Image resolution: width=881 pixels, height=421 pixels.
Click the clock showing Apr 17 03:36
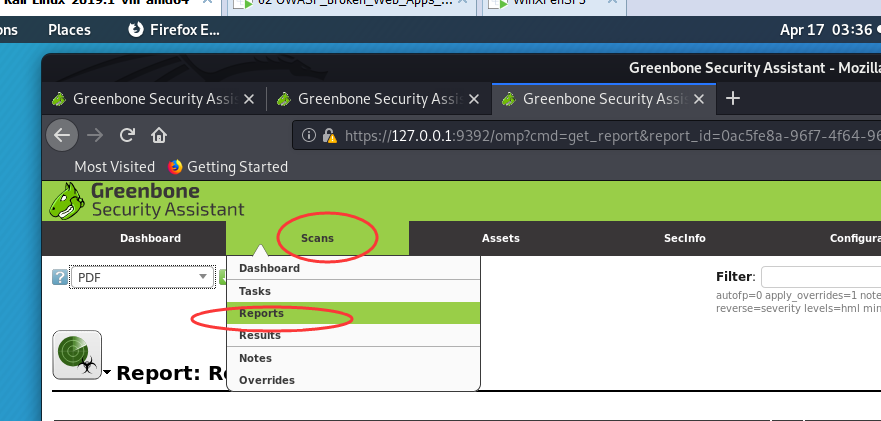click(826, 30)
